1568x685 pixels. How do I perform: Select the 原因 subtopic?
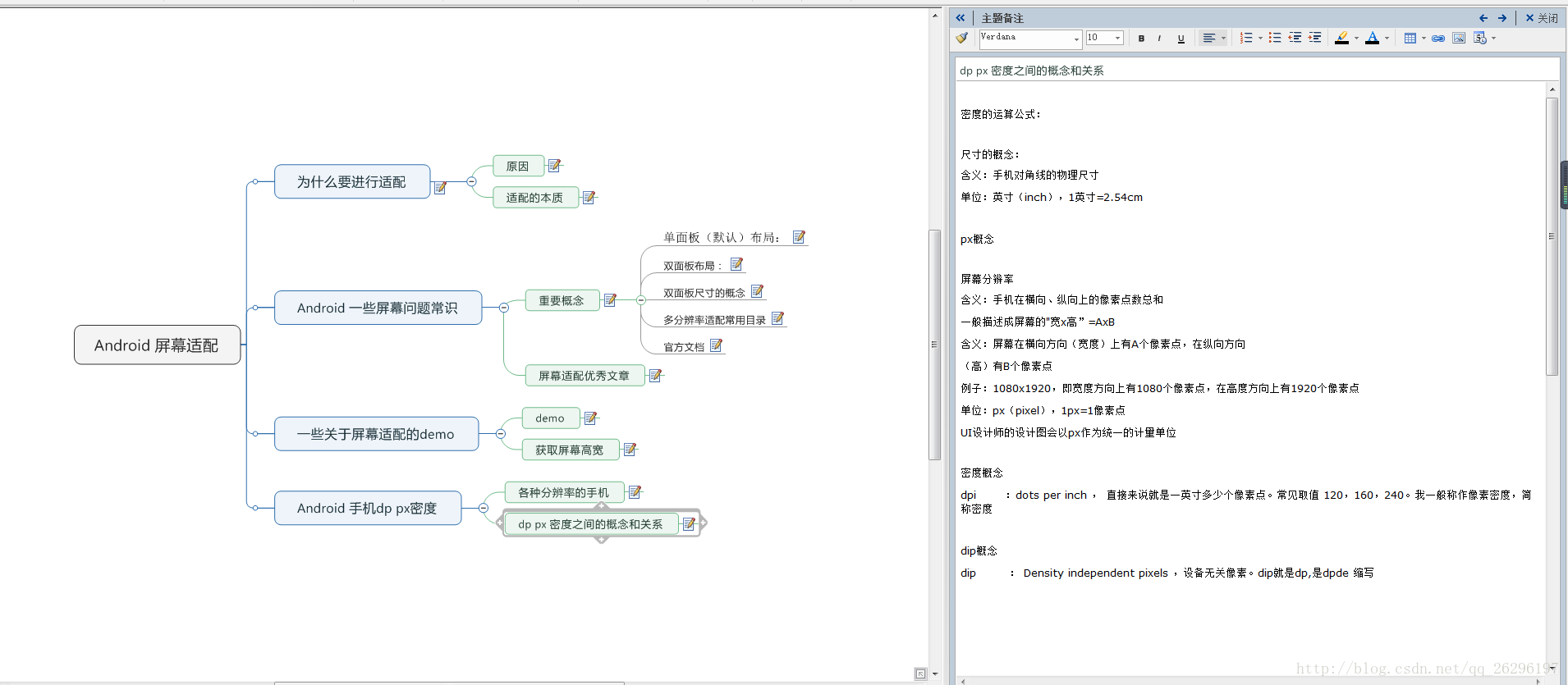click(x=518, y=166)
